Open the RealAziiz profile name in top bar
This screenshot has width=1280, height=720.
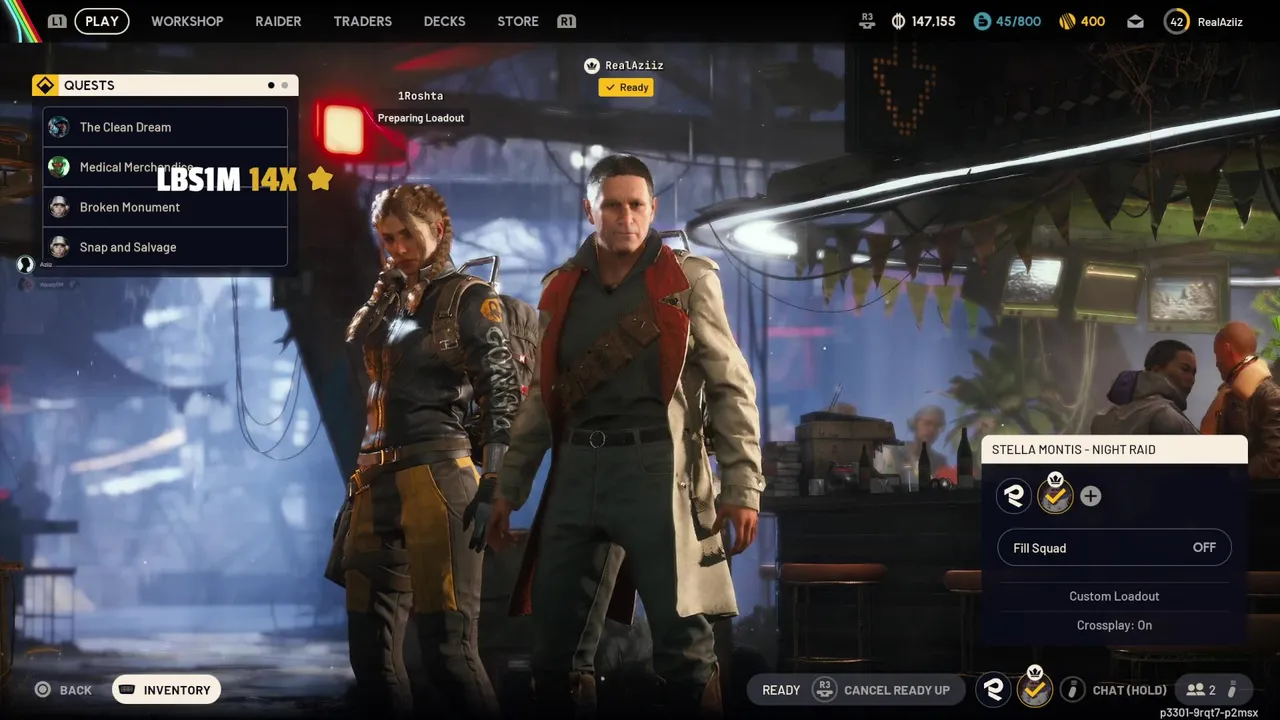1220,21
